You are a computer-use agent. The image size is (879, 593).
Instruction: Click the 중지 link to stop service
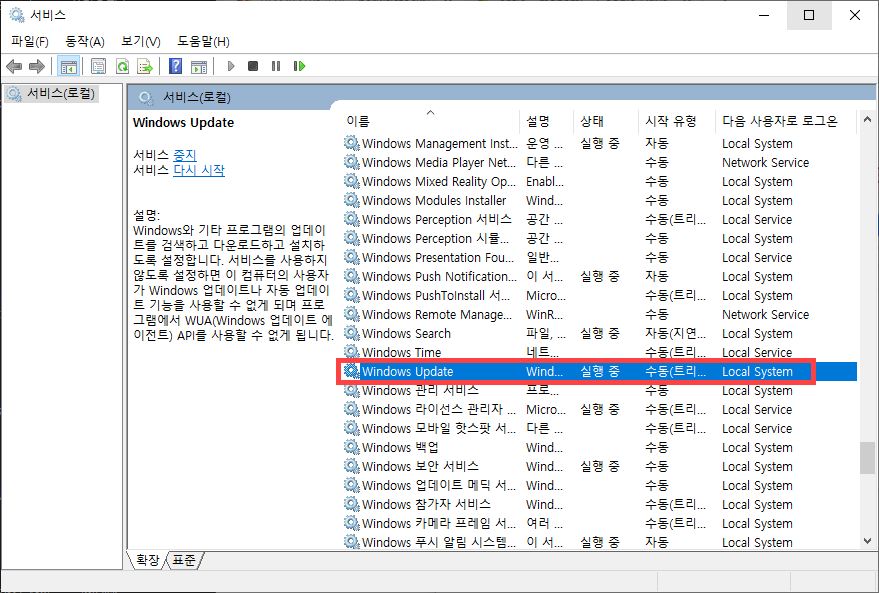tap(184, 155)
